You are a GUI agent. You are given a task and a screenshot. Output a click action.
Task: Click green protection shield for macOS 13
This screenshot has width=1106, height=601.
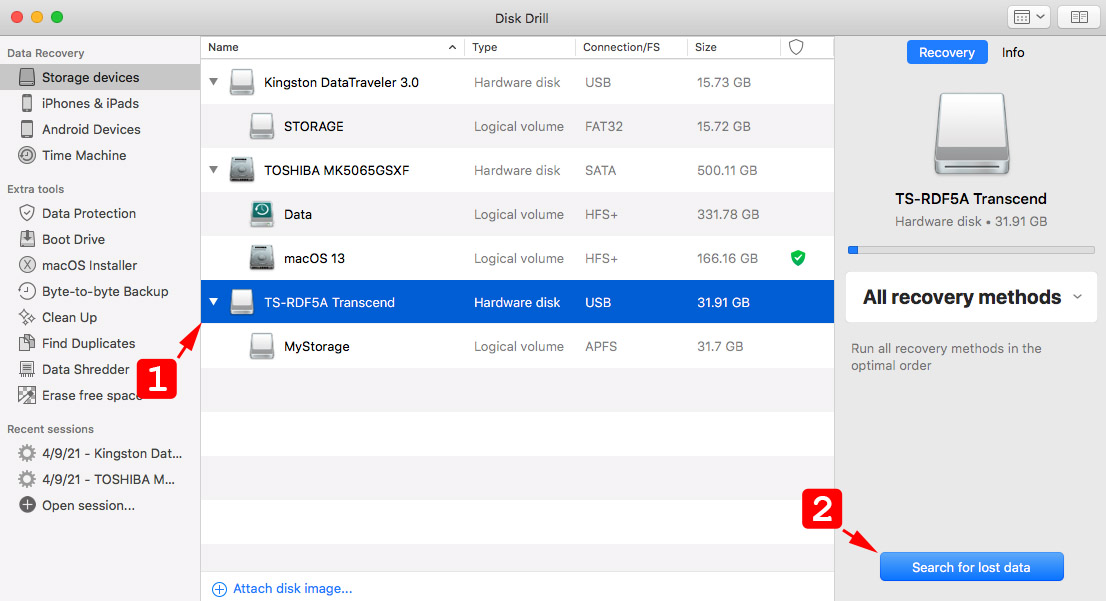pos(797,258)
